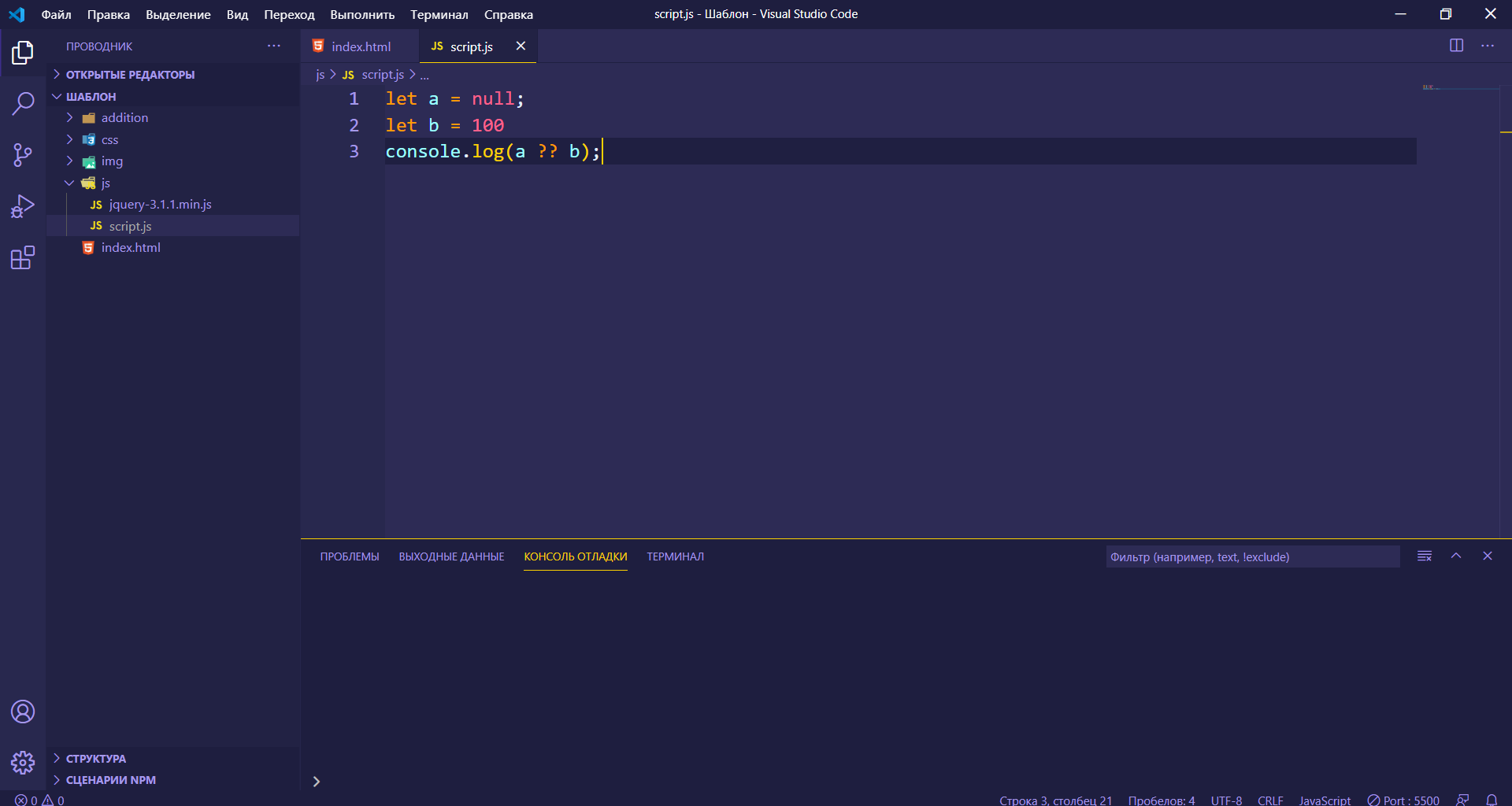Open the Manage gear icon
Image resolution: width=1512 pixels, height=806 pixels.
point(23,763)
